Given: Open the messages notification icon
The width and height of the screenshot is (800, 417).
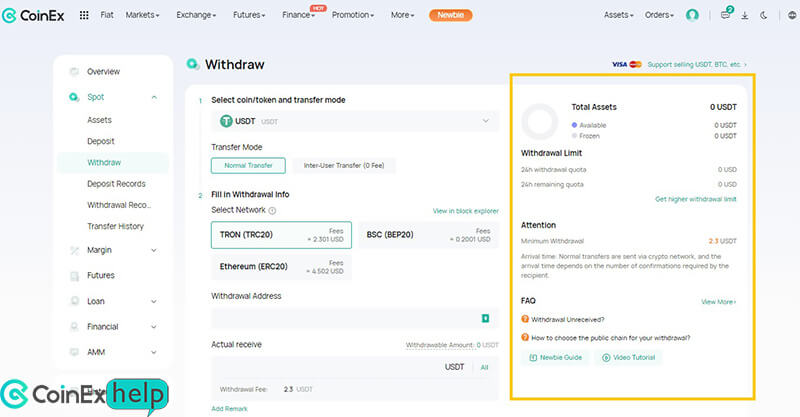Looking at the screenshot, I should [x=725, y=15].
